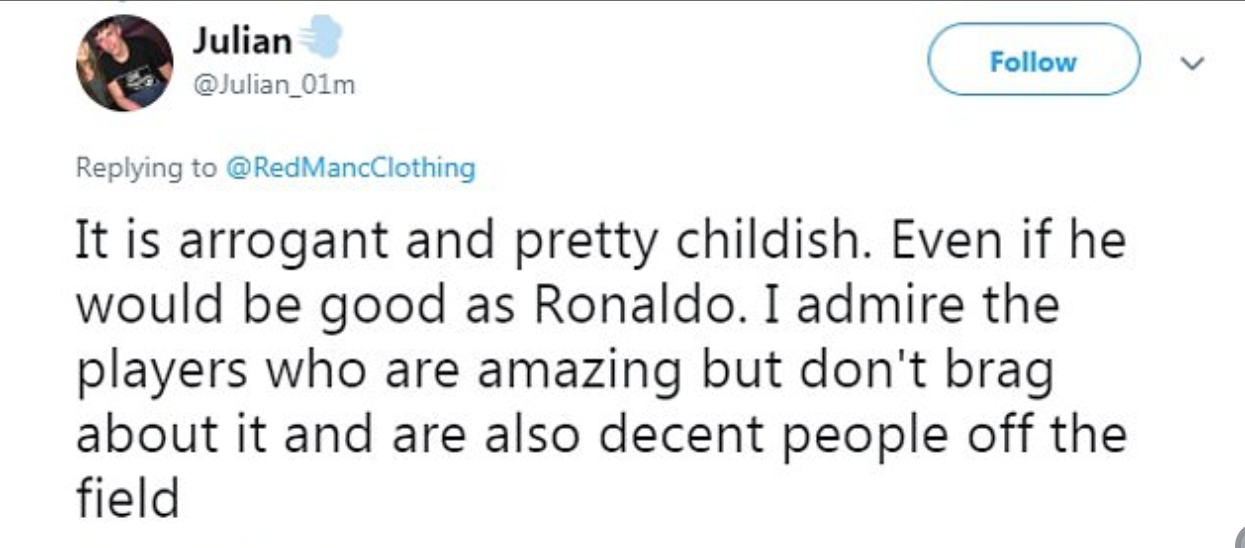The width and height of the screenshot is (1245, 548).
Task: Click the Follow button
Action: click(1033, 62)
